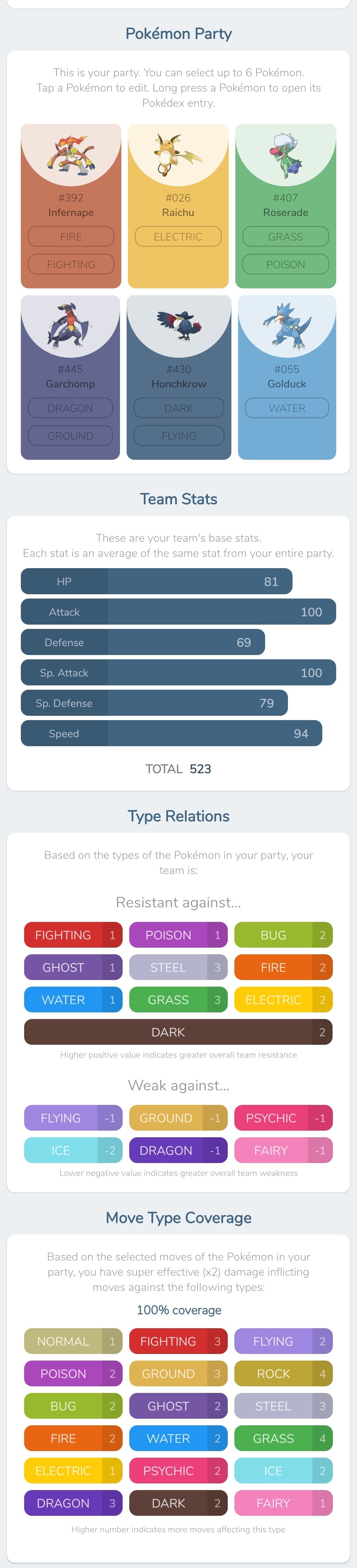Tap the Golduck sprite image
Image resolution: width=357 pixels, height=1568 pixels.
(x=286, y=326)
